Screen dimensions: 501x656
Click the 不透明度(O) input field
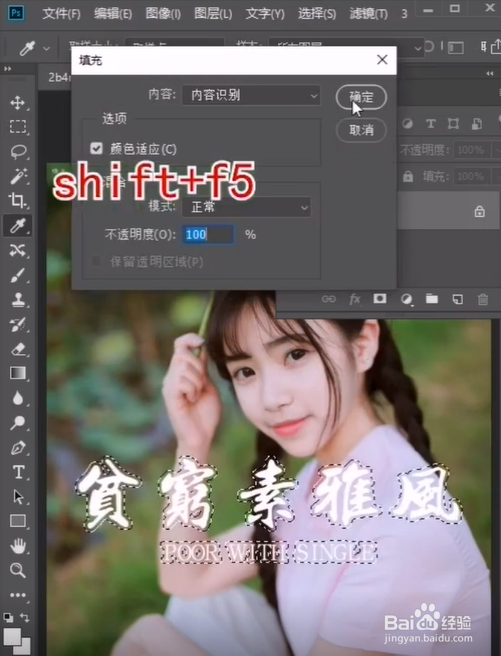[x=208, y=234]
